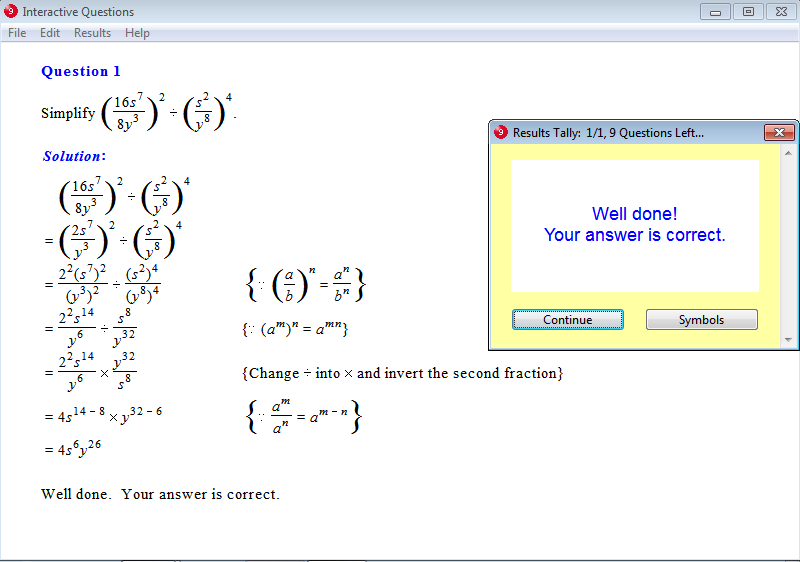Close the Interactive Questions main window

click(x=779, y=12)
